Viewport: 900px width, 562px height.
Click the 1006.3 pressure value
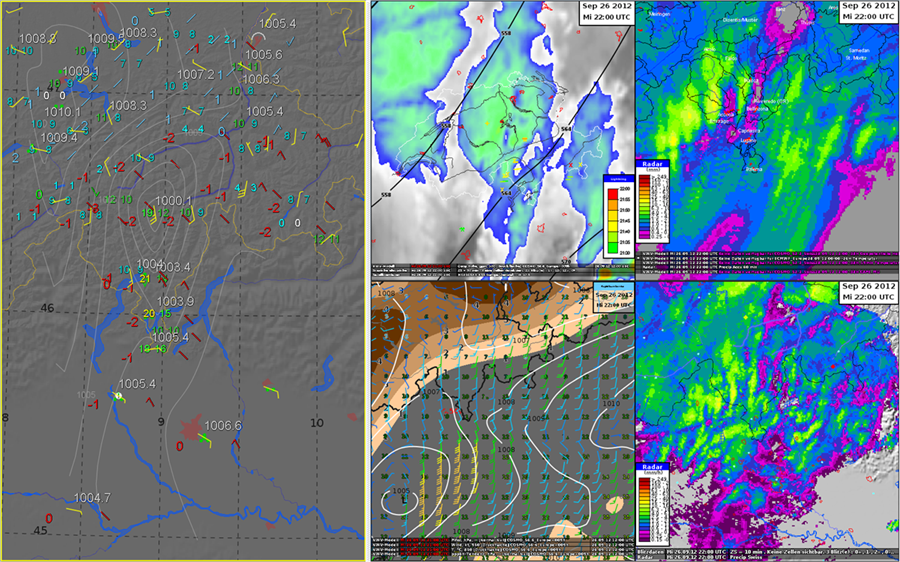pyautogui.click(x=261, y=79)
